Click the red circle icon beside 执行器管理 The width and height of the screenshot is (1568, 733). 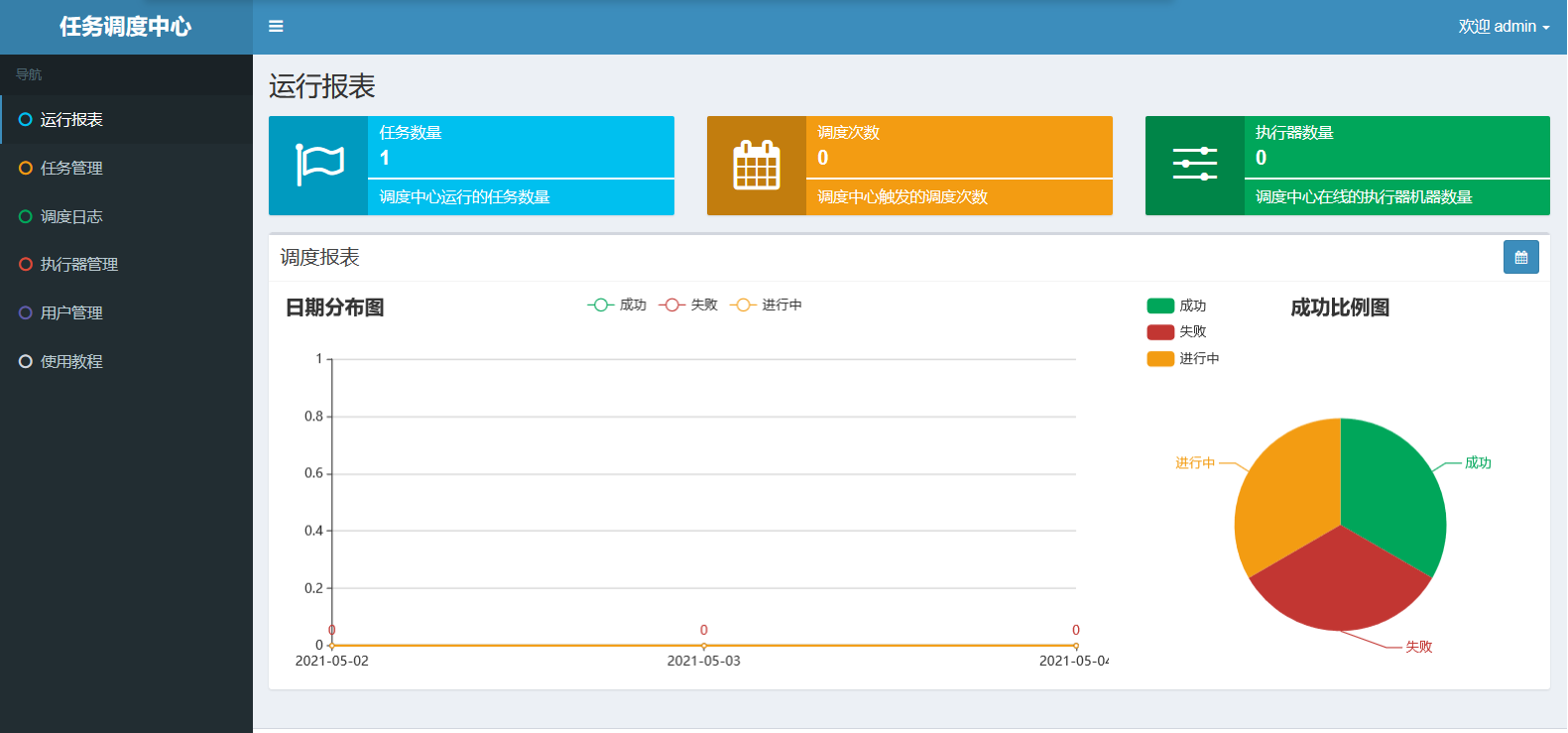(x=26, y=264)
